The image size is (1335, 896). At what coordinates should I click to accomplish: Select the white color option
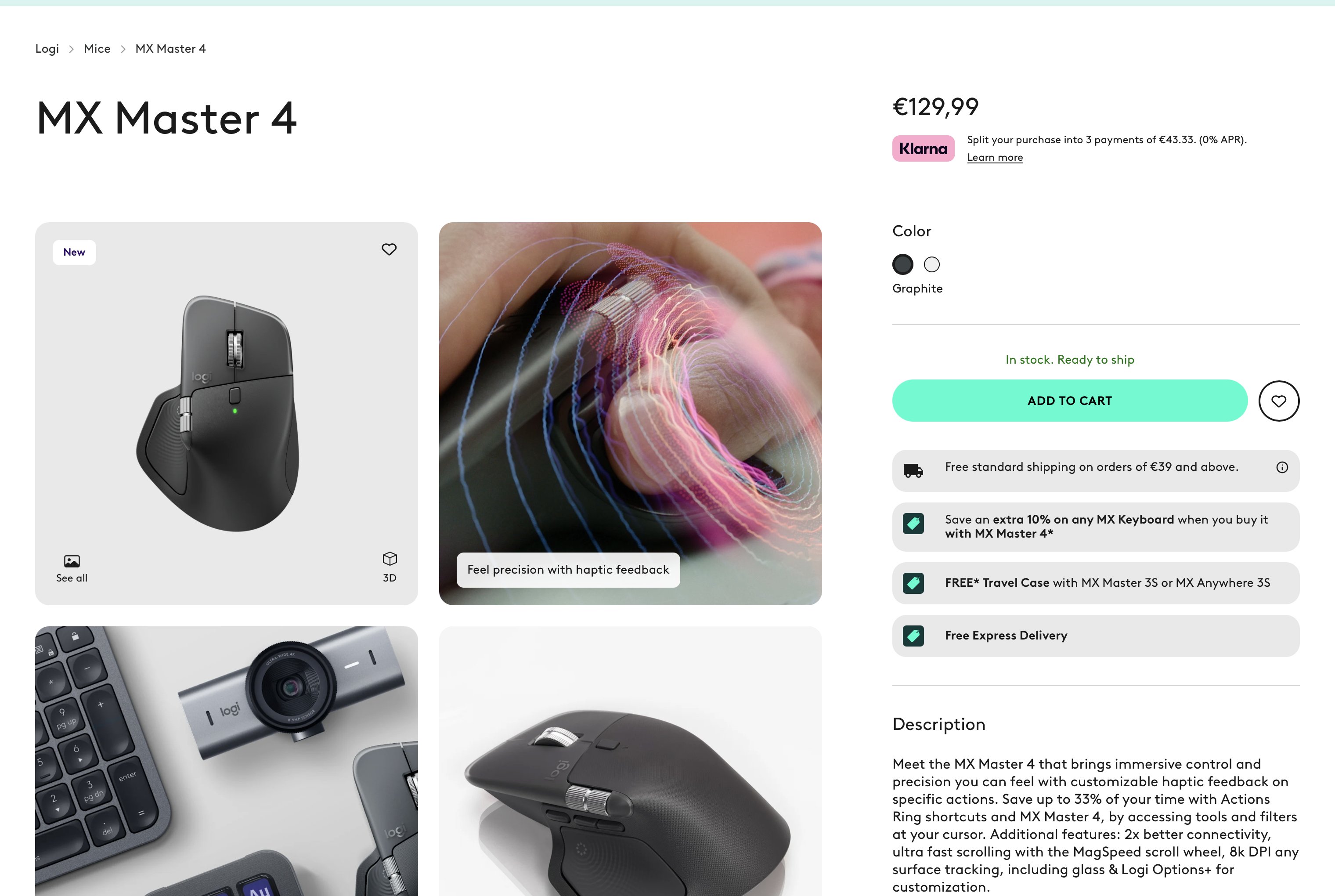coord(932,264)
